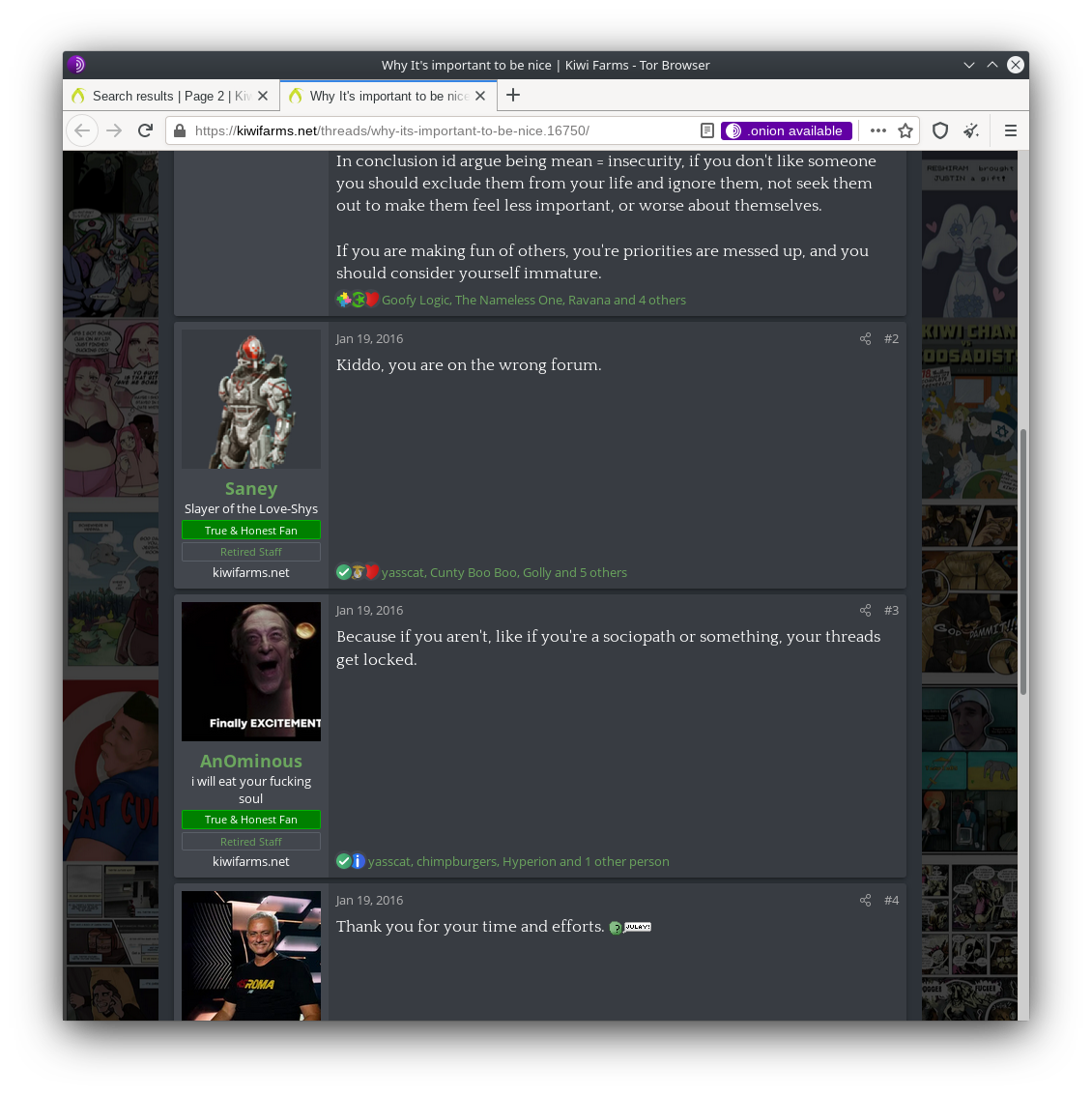Bookmark this page with the star icon
This screenshot has height=1095, width=1092.
(x=905, y=130)
